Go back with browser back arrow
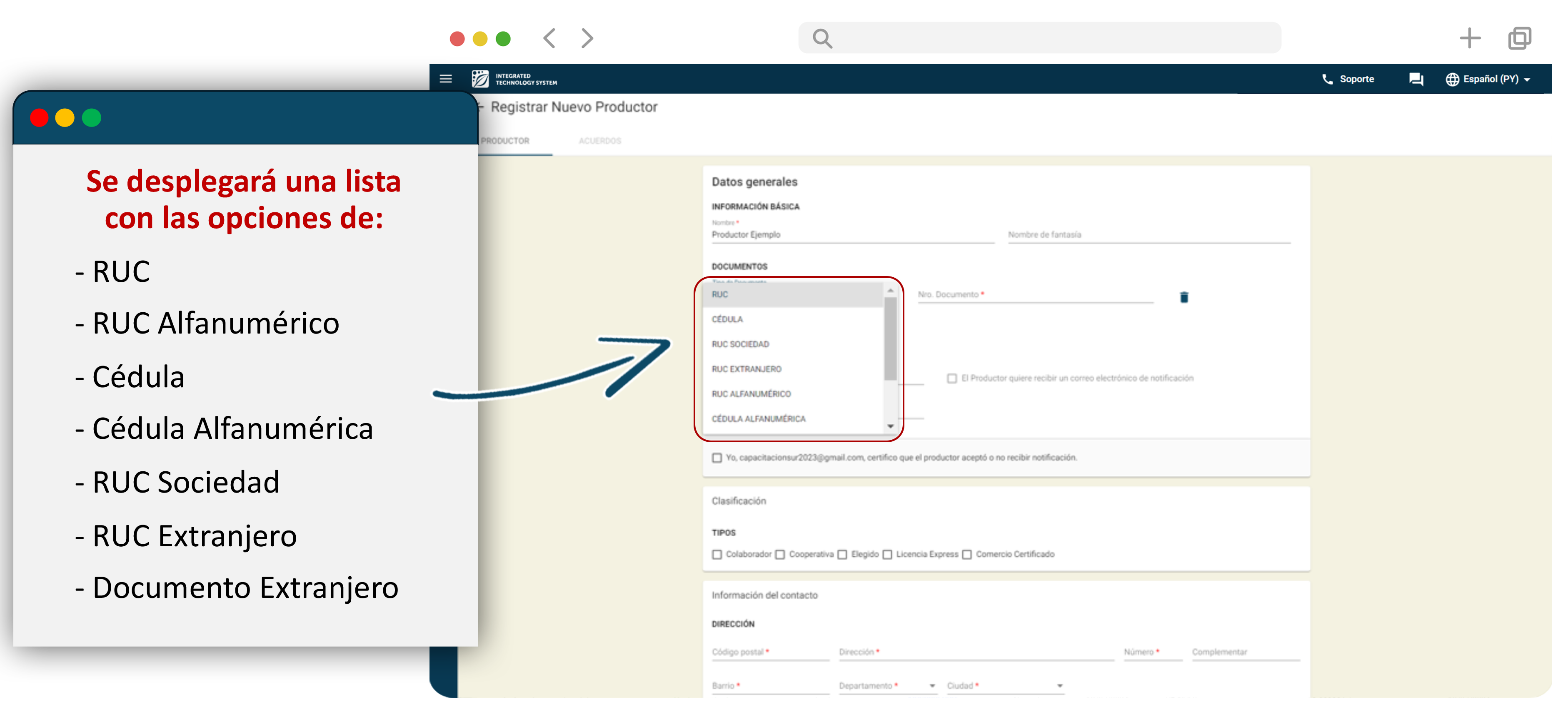The width and height of the screenshot is (1568, 712). [x=549, y=38]
